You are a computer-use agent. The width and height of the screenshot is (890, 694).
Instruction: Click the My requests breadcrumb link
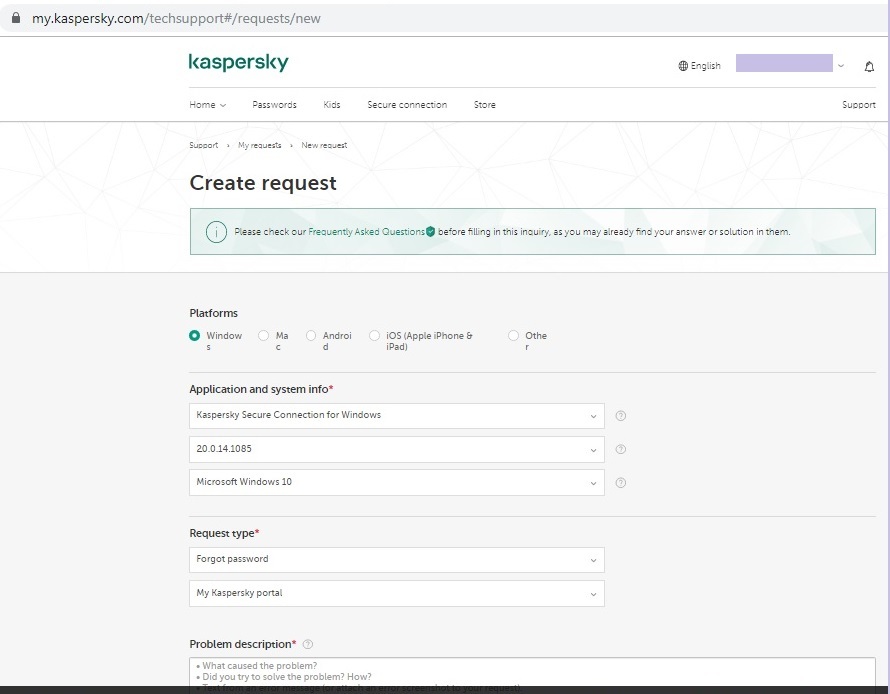259,145
